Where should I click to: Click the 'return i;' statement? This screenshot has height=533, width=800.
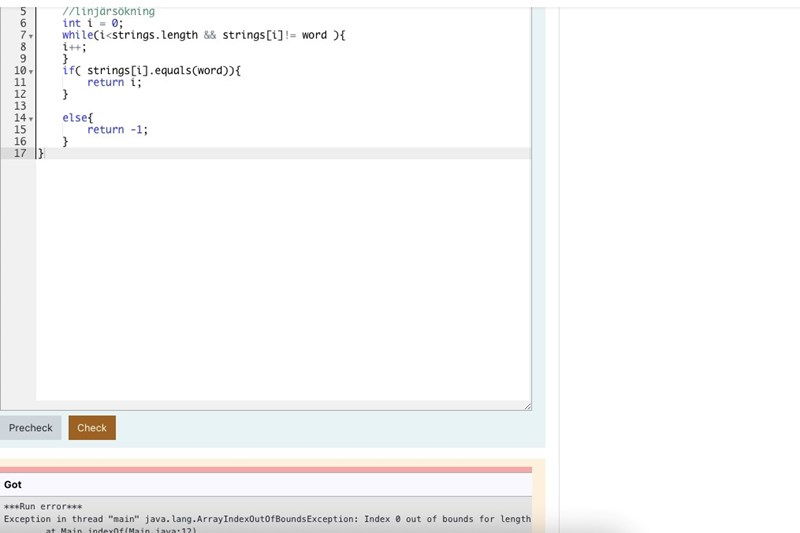[x=114, y=83]
